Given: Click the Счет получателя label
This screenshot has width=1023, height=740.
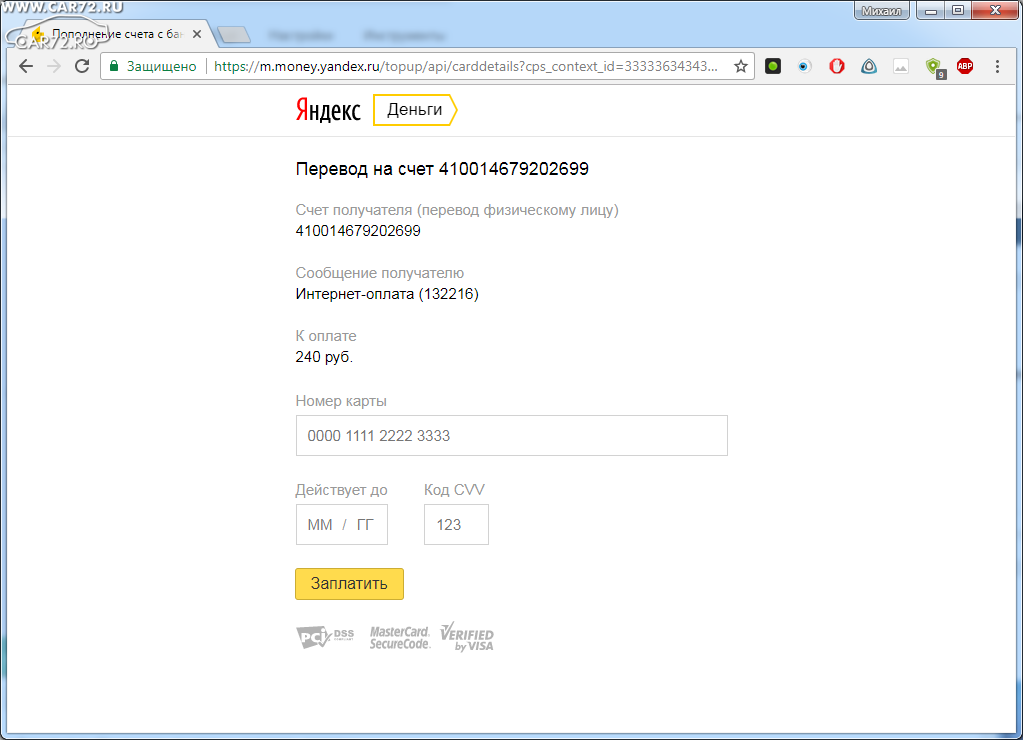Looking at the screenshot, I should point(457,210).
